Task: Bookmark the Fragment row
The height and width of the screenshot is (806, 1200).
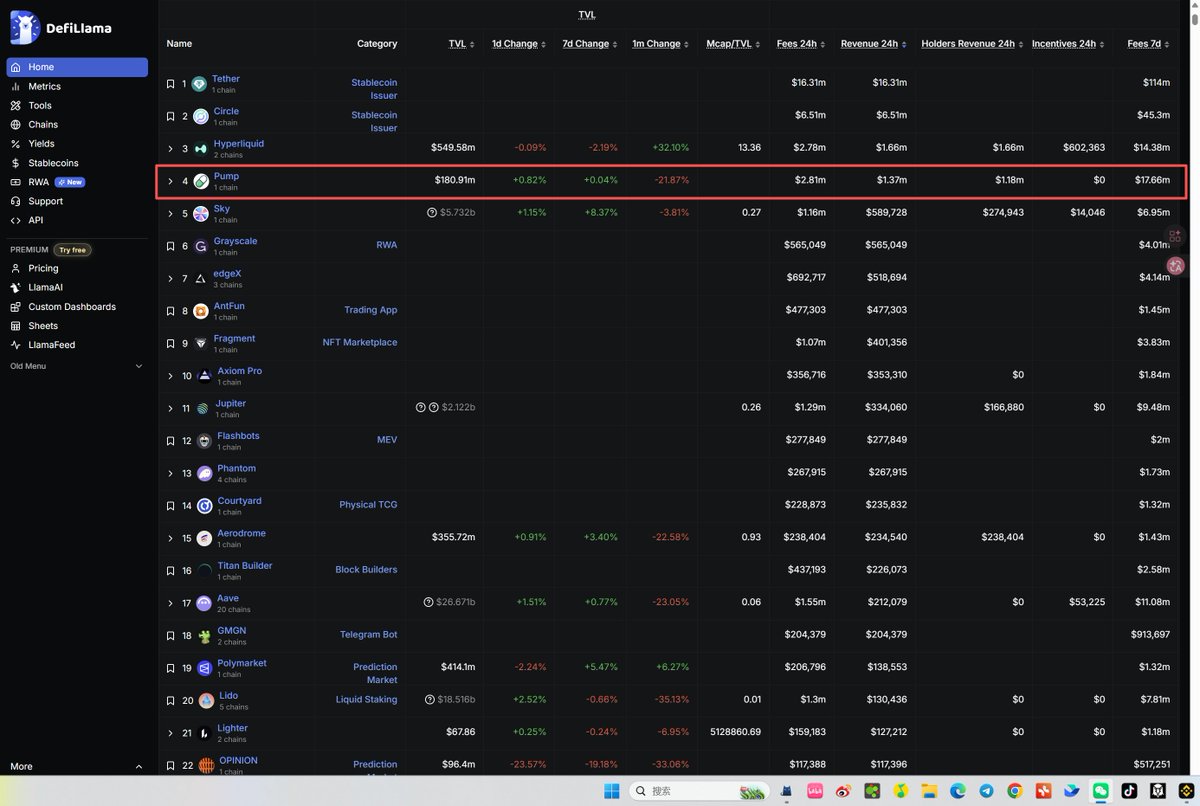Action: coord(170,344)
